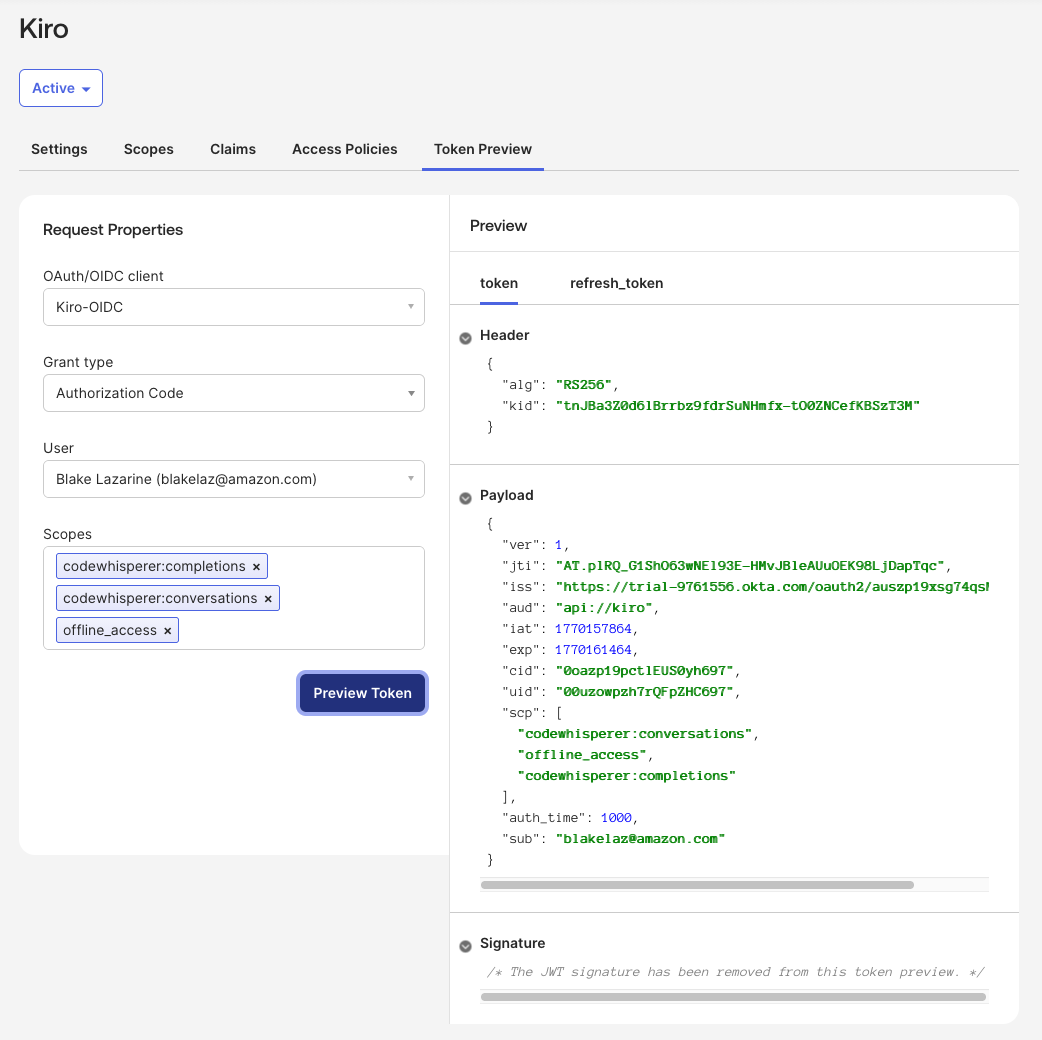Screen dimensions: 1042x1040
Task: Remove the codewhisperer:conversations scope tag
Action: 268,599
